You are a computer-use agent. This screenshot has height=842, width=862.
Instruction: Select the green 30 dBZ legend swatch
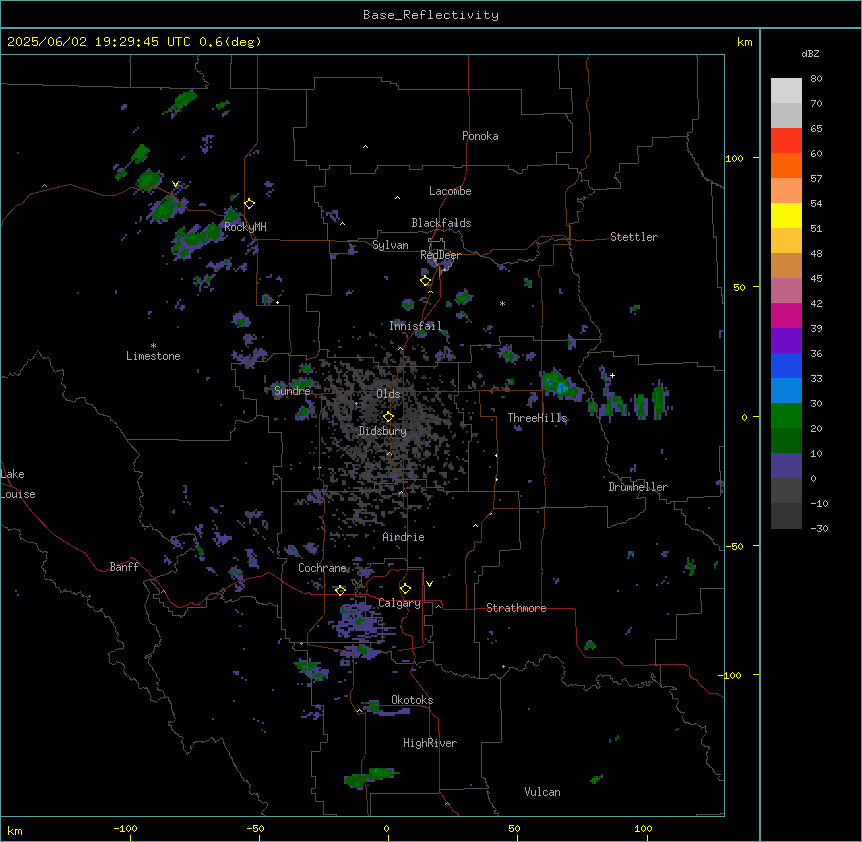pyautogui.click(x=786, y=416)
